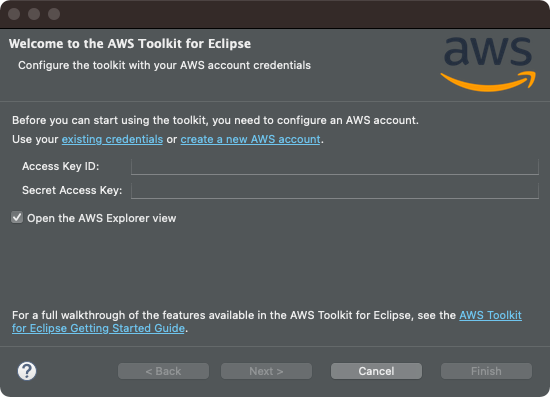Click the Finish button

click(486, 371)
